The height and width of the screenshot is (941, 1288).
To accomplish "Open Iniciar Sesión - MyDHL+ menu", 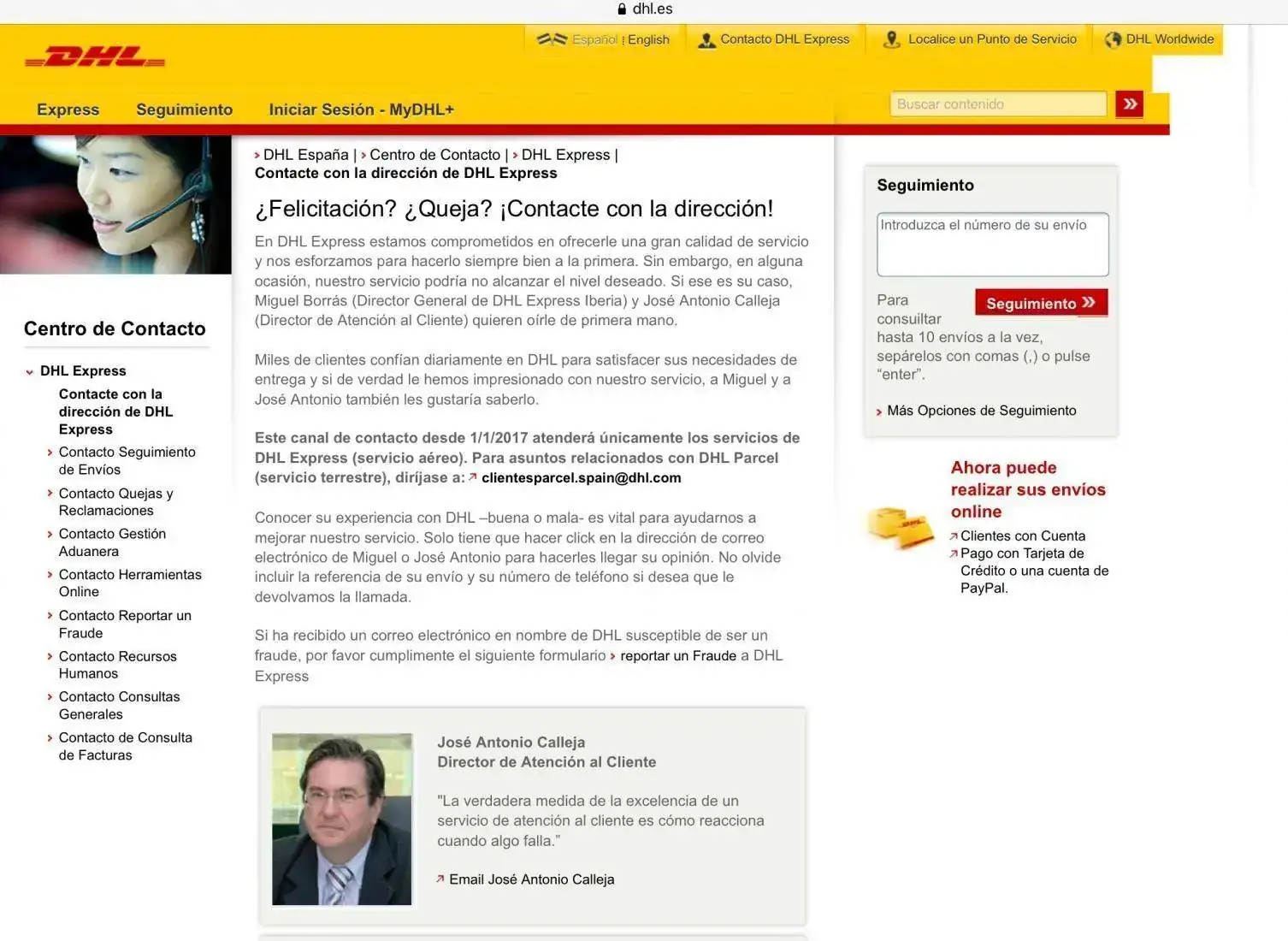I will [361, 109].
